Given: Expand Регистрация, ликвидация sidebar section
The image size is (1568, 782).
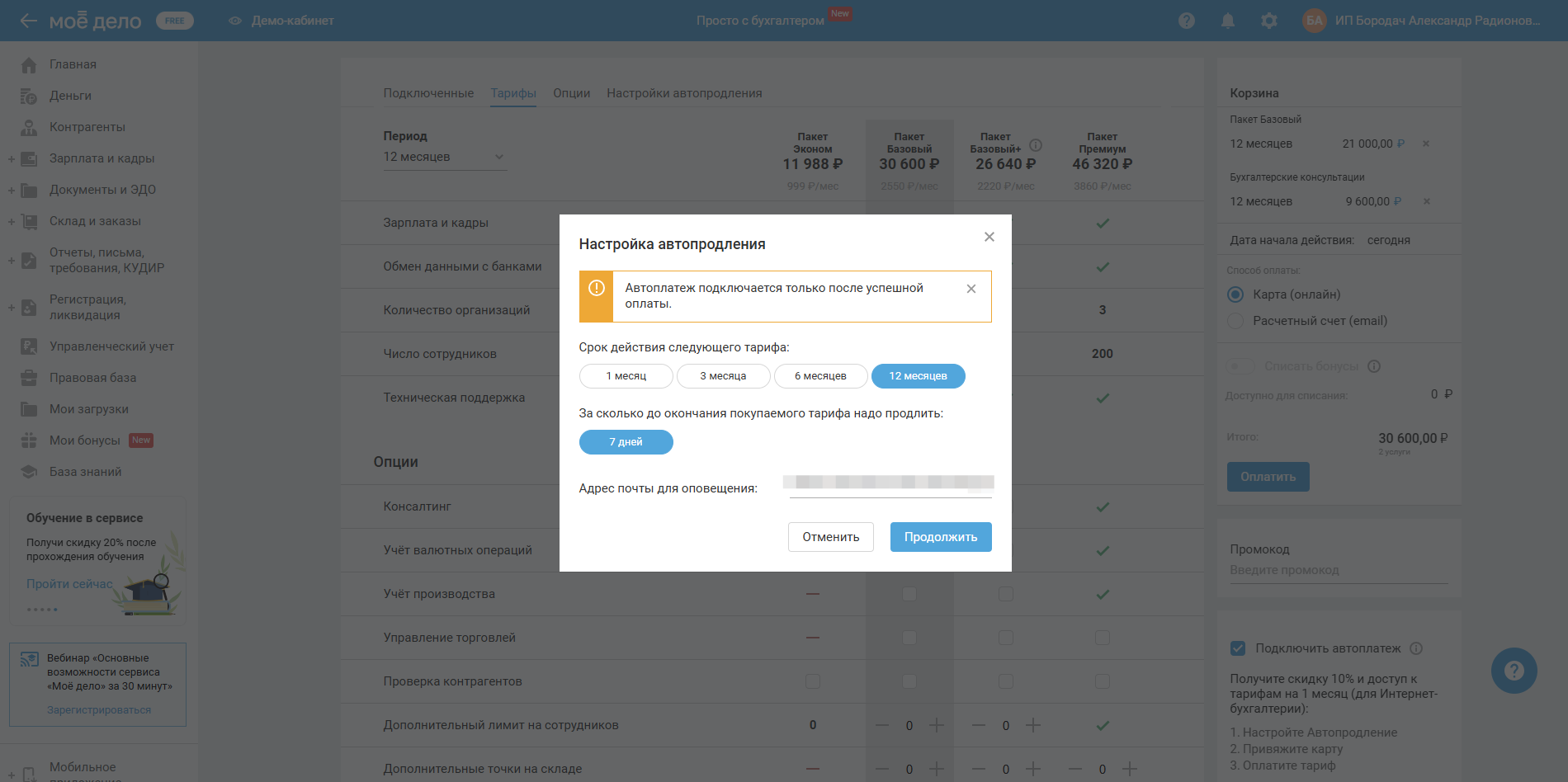Looking at the screenshot, I should click(12, 308).
